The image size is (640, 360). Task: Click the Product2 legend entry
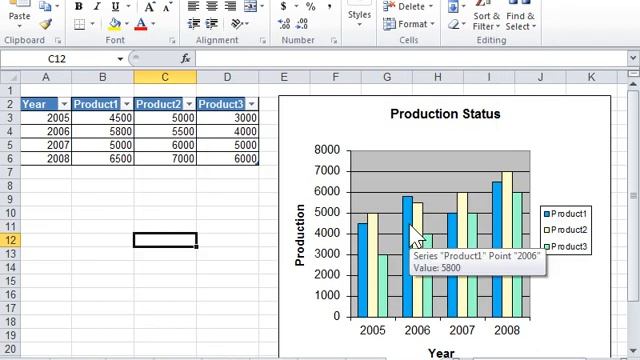coord(566,230)
